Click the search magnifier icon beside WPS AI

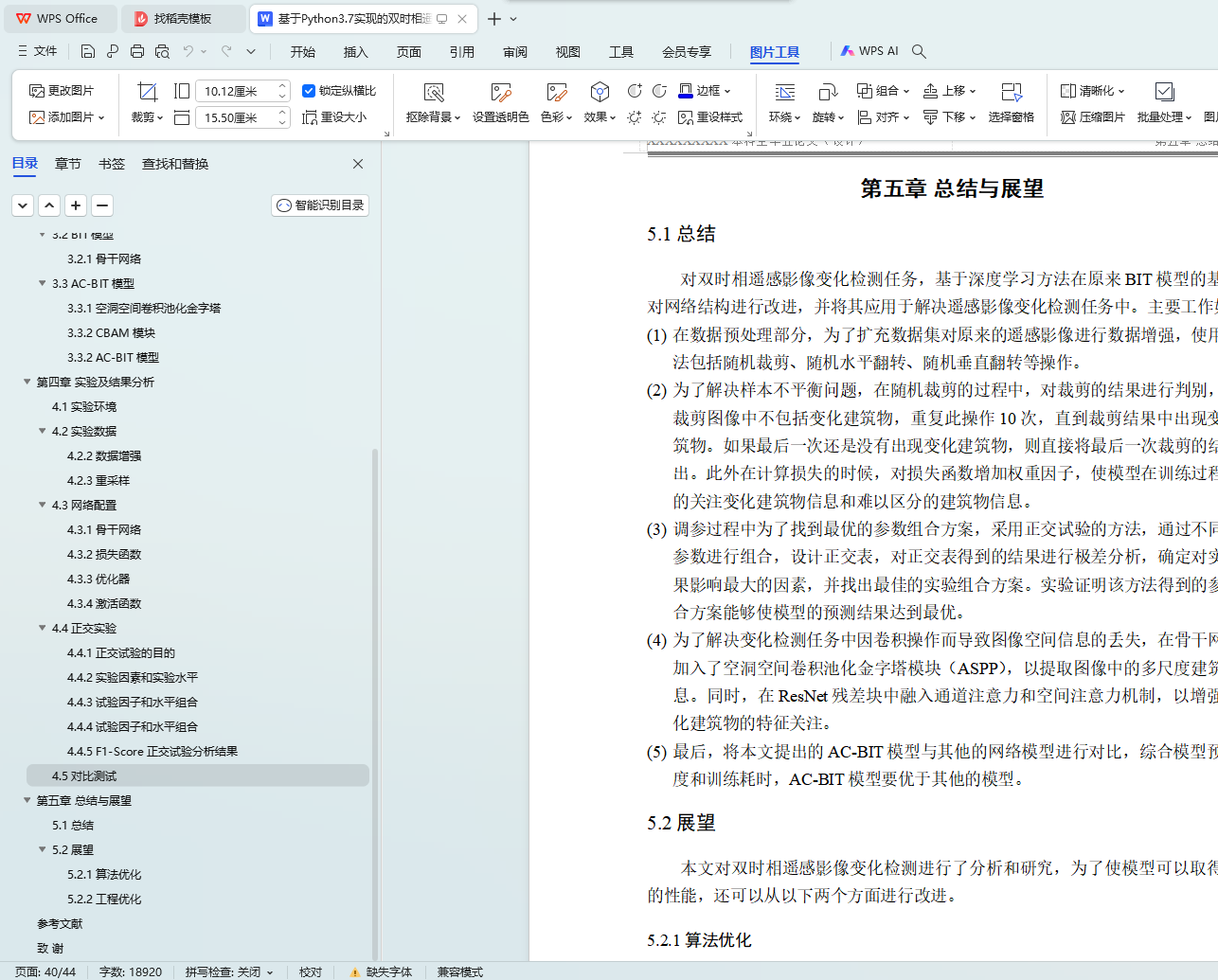[x=919, y=51]
